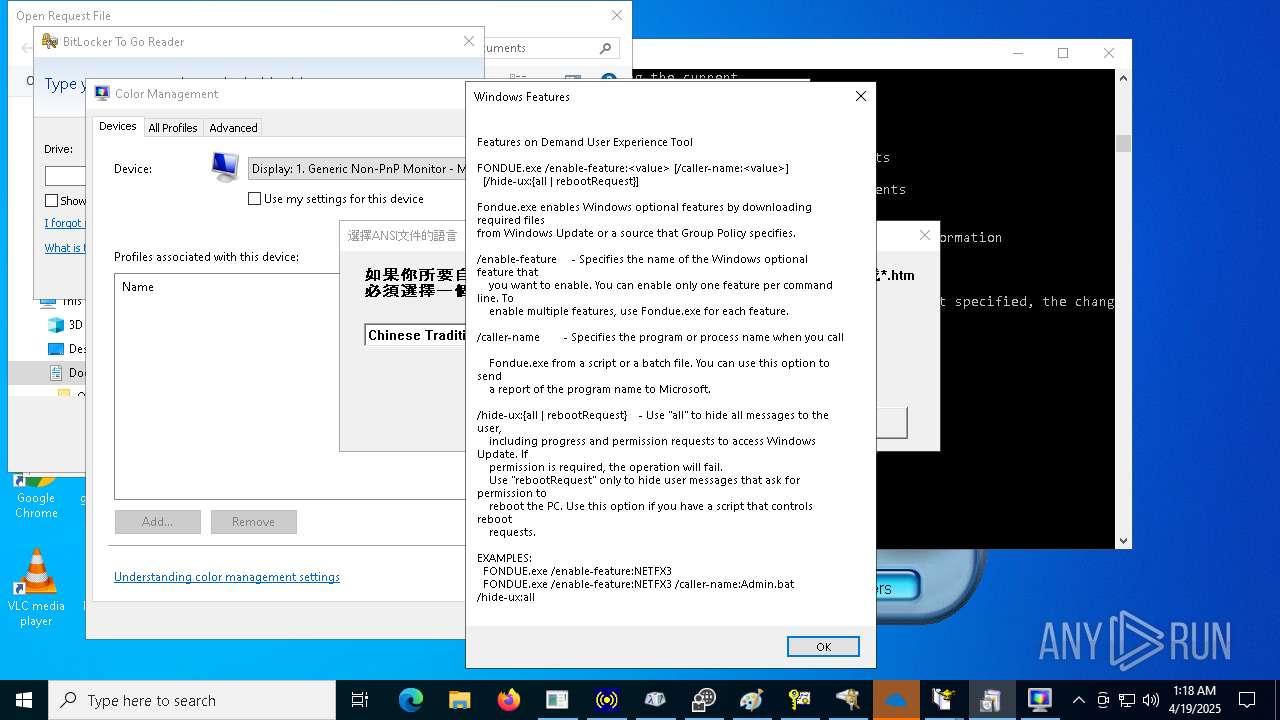Image resolution: width=1280 pixels, height=720 pixels.
Task: Select the Desktop item in navigation pane
Action: [x=67, y=349]
